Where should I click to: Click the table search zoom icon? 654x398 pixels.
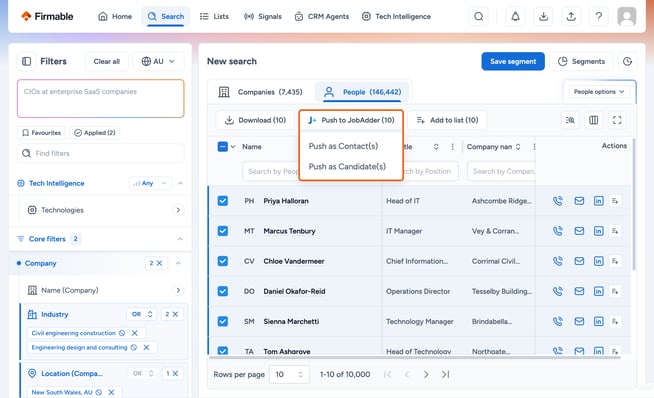tap(570, 120)
